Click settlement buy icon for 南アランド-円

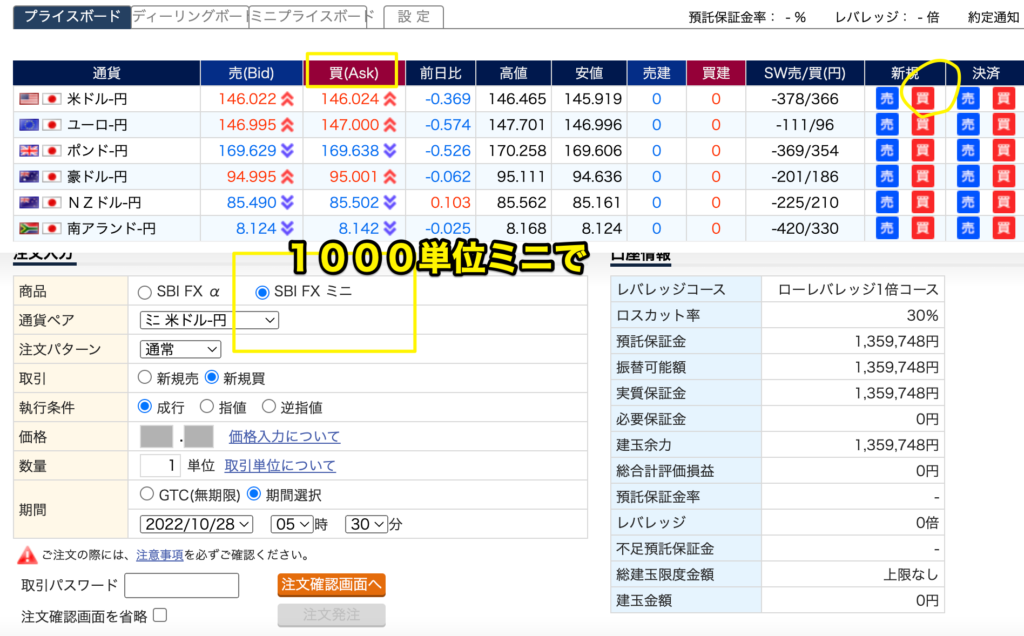tap(1003, 229)
